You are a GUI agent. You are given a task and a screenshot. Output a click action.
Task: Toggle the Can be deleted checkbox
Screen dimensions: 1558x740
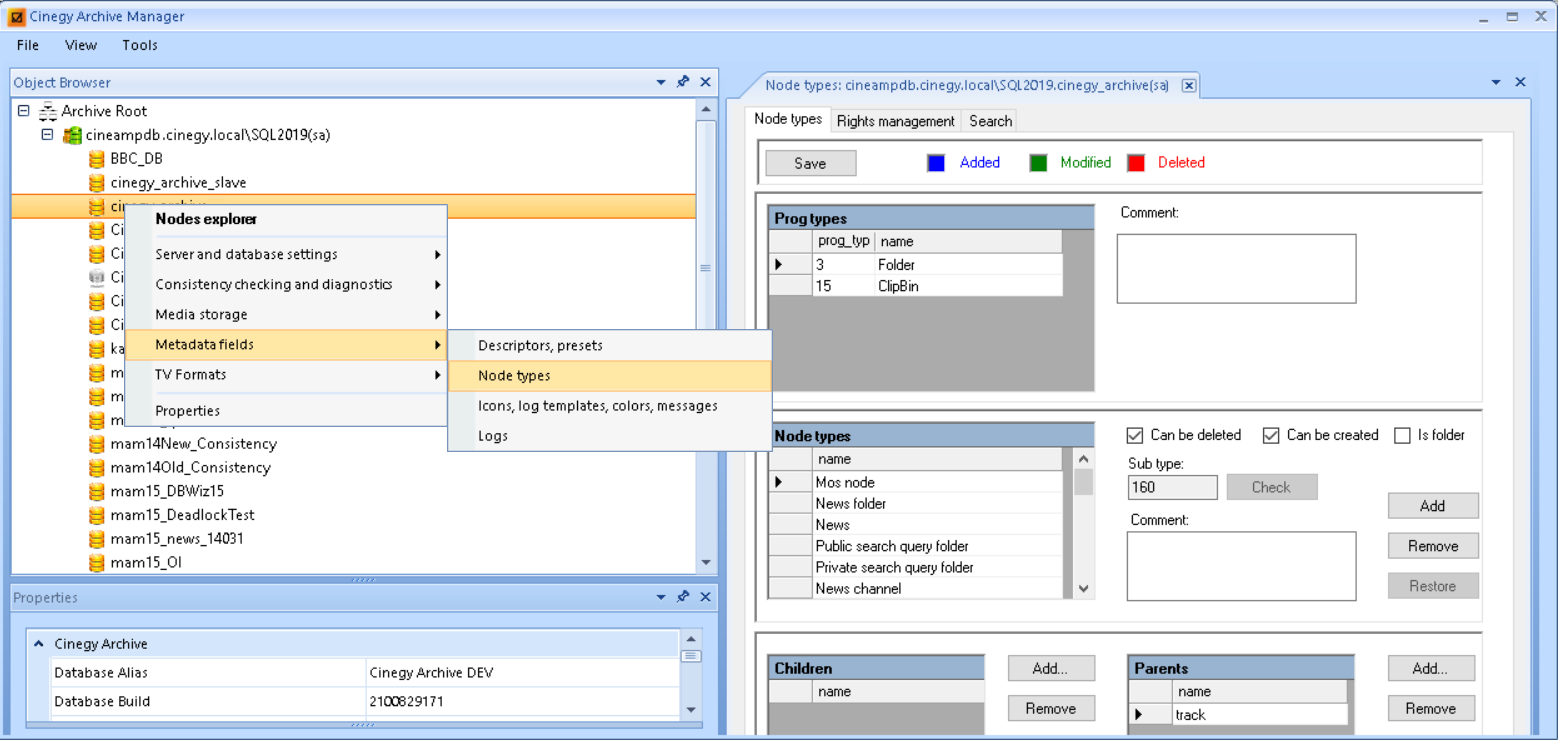click(x=1135, y=435)
